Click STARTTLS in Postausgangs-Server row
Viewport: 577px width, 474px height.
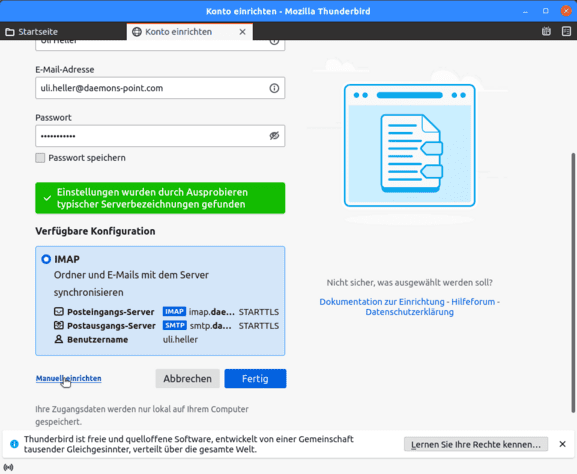[x=259, y=326]
